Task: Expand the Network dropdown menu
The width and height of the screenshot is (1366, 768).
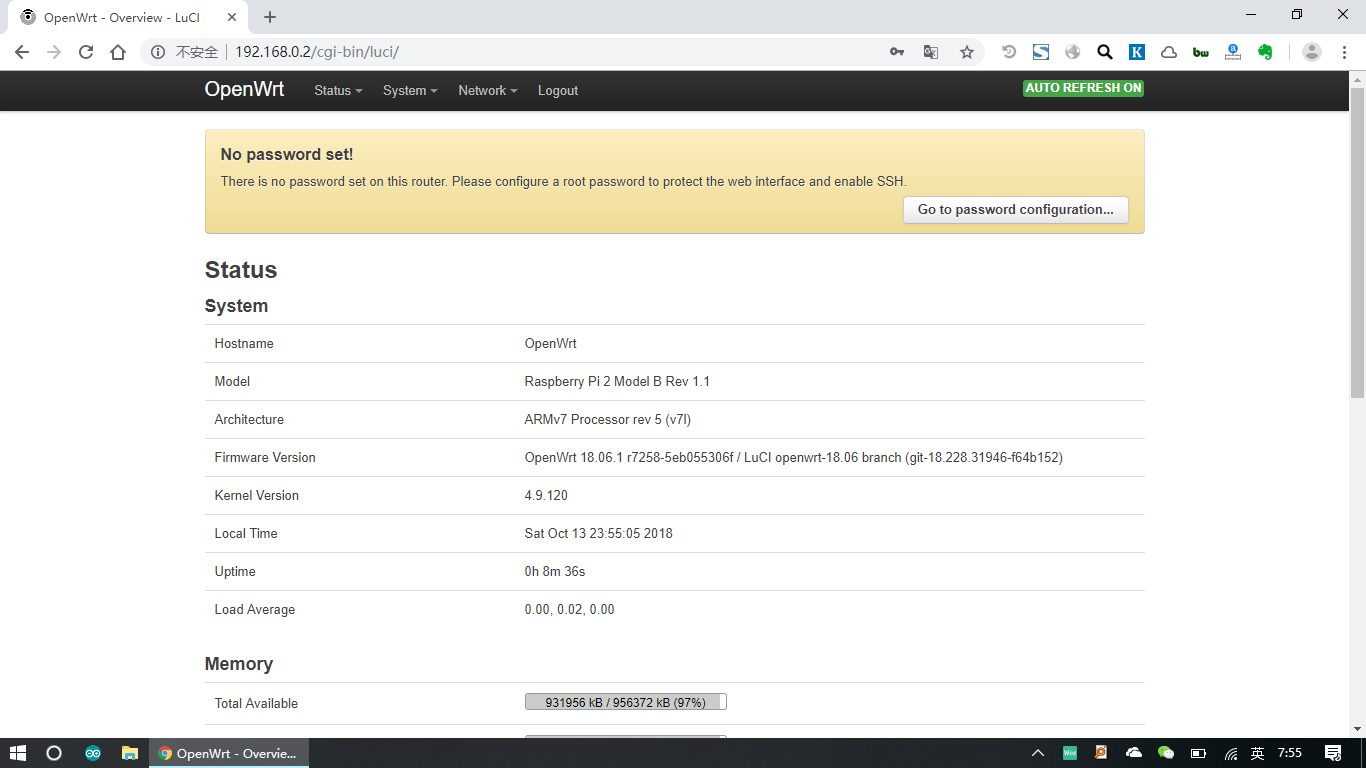Action: (x=487, y=91)
